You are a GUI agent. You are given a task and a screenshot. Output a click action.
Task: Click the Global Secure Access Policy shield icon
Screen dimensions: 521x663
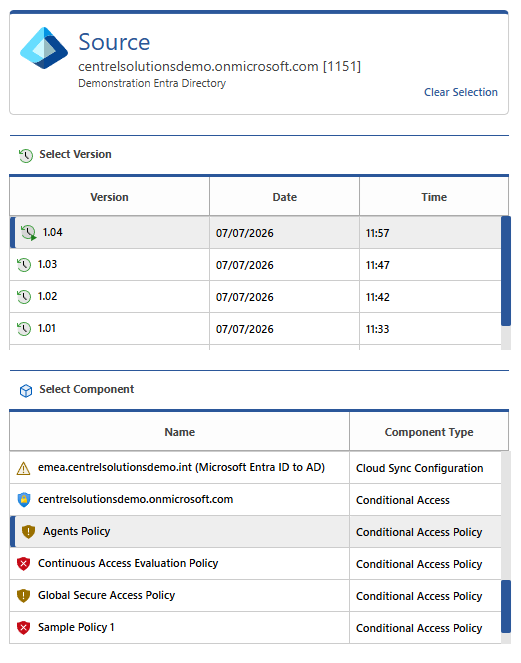click(24, 595)
